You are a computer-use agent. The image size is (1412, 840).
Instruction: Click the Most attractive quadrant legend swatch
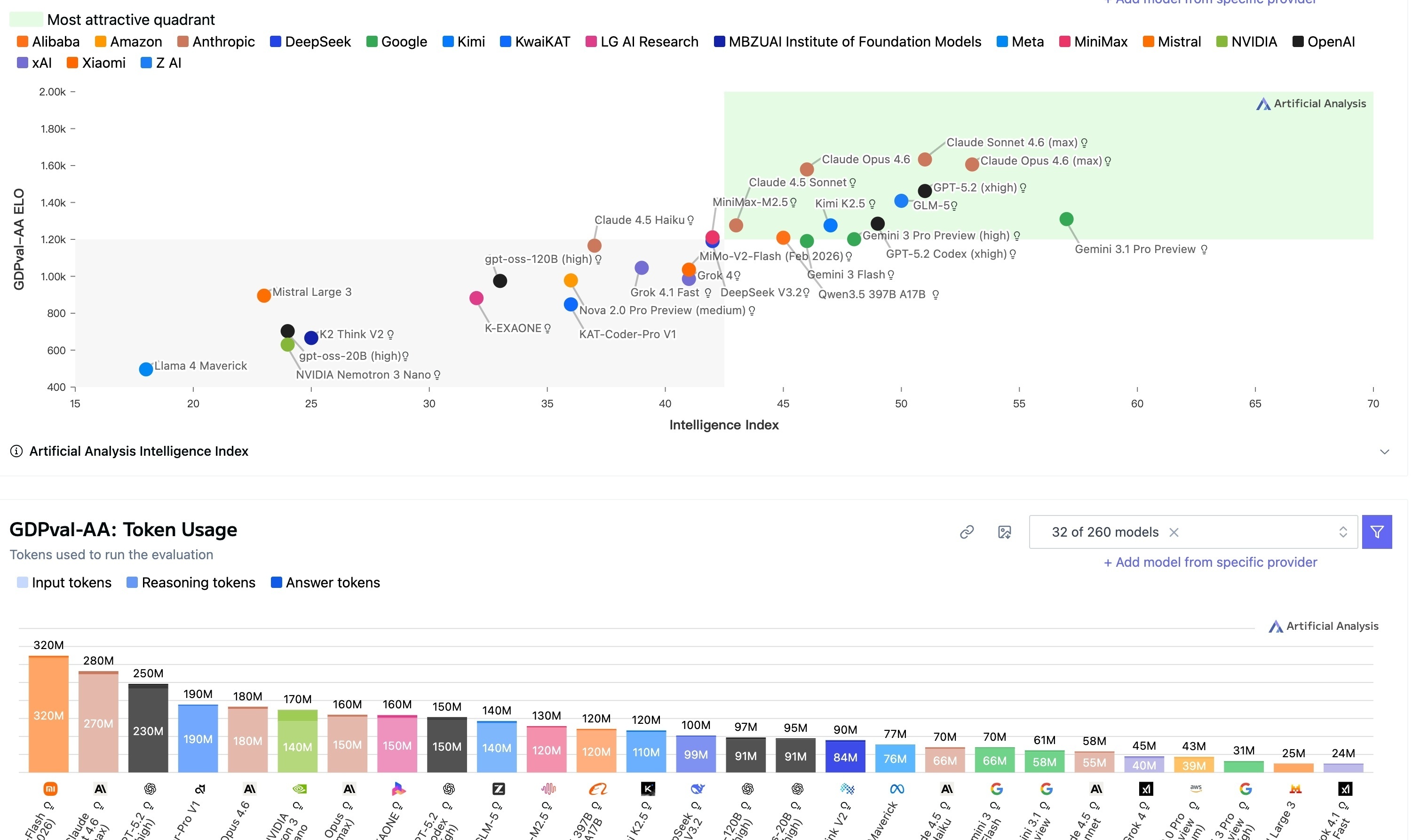(x=26, y=19)
